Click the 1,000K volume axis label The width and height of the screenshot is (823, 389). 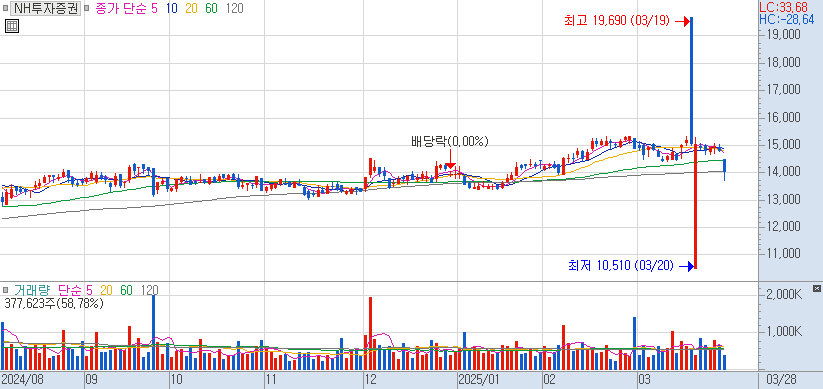(784, 332)
